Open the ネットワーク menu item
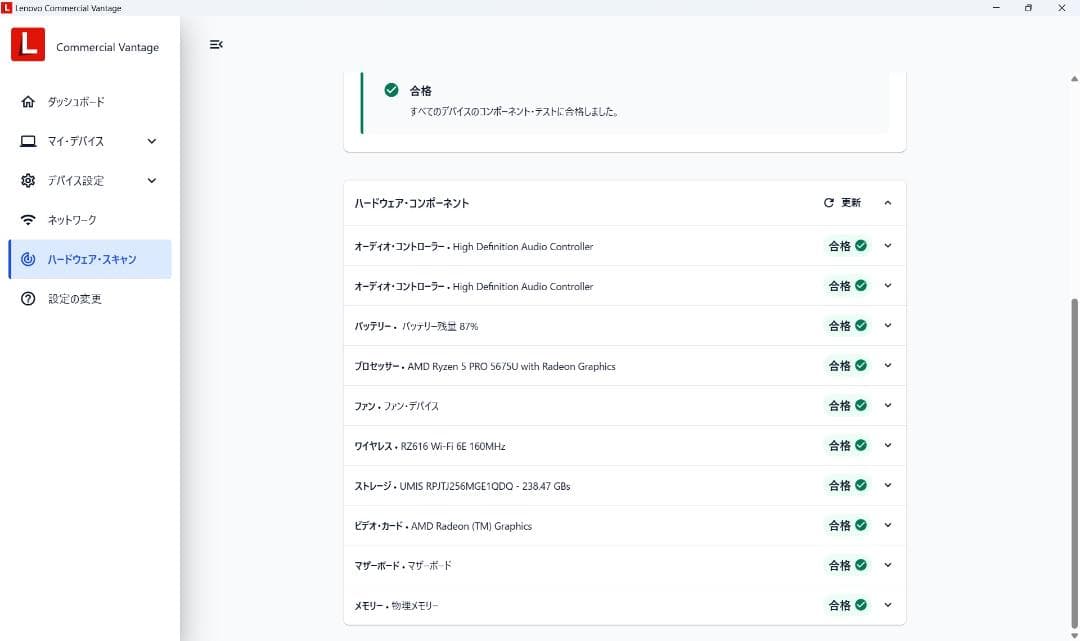 pos(72,220)
